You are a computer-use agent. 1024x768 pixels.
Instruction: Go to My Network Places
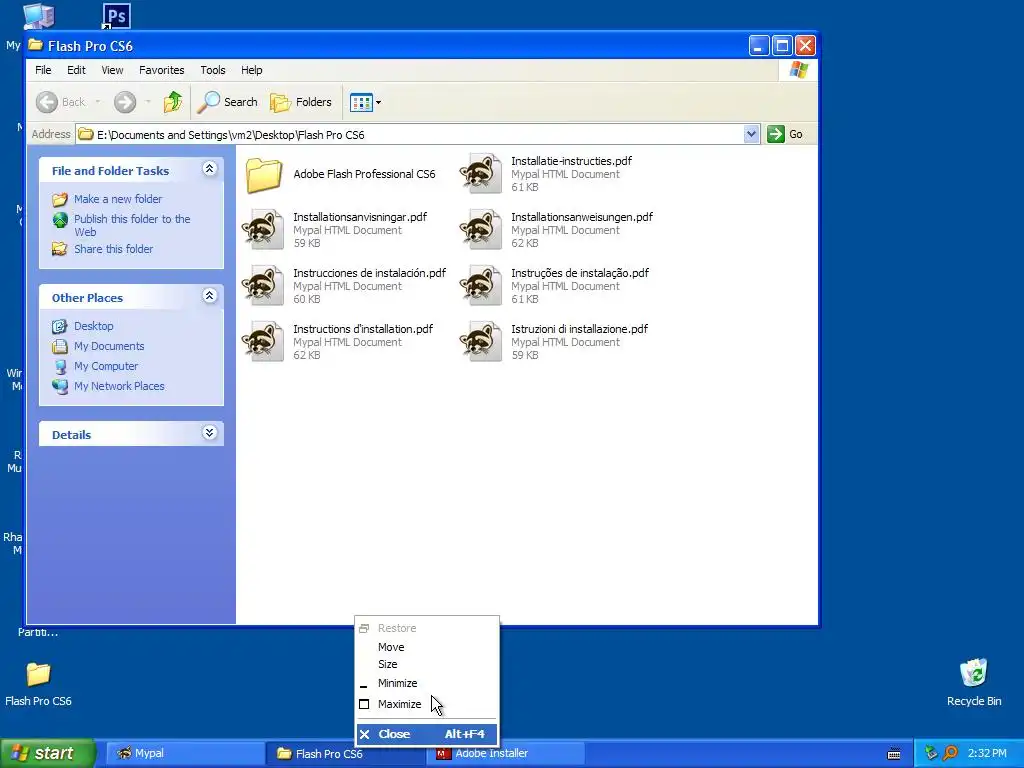[119, 386]
